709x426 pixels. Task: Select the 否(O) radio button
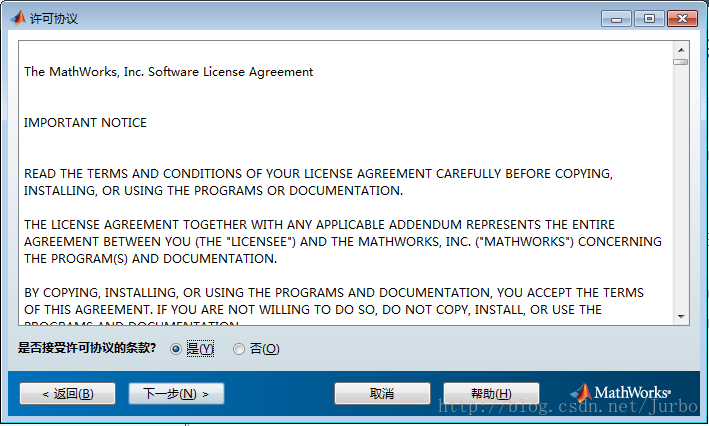point(239,349)
